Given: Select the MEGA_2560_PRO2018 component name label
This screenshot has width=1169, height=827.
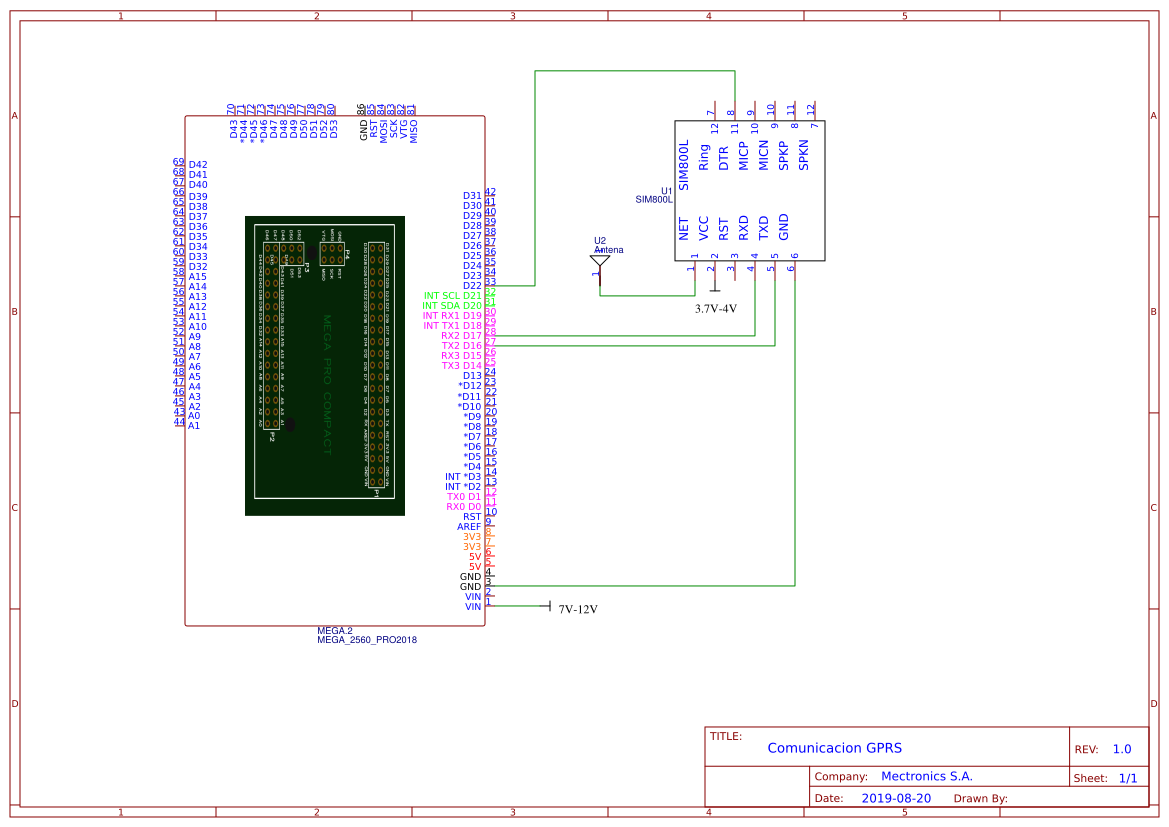Looking at the screenshot, I should (x=367, y=640).
